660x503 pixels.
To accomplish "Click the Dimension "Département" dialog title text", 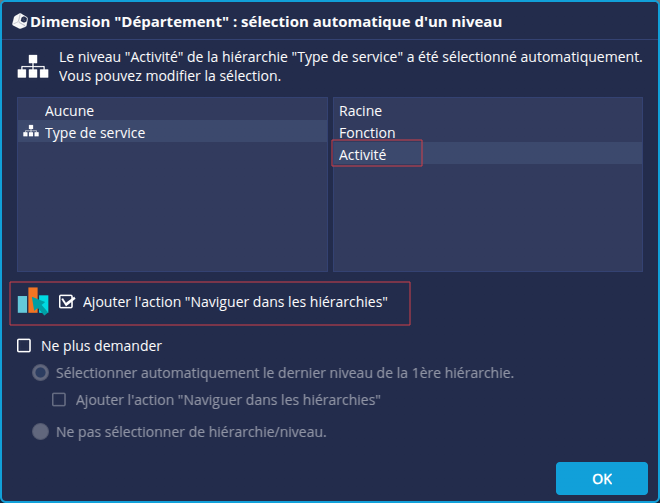I will [x=267, y=21].
